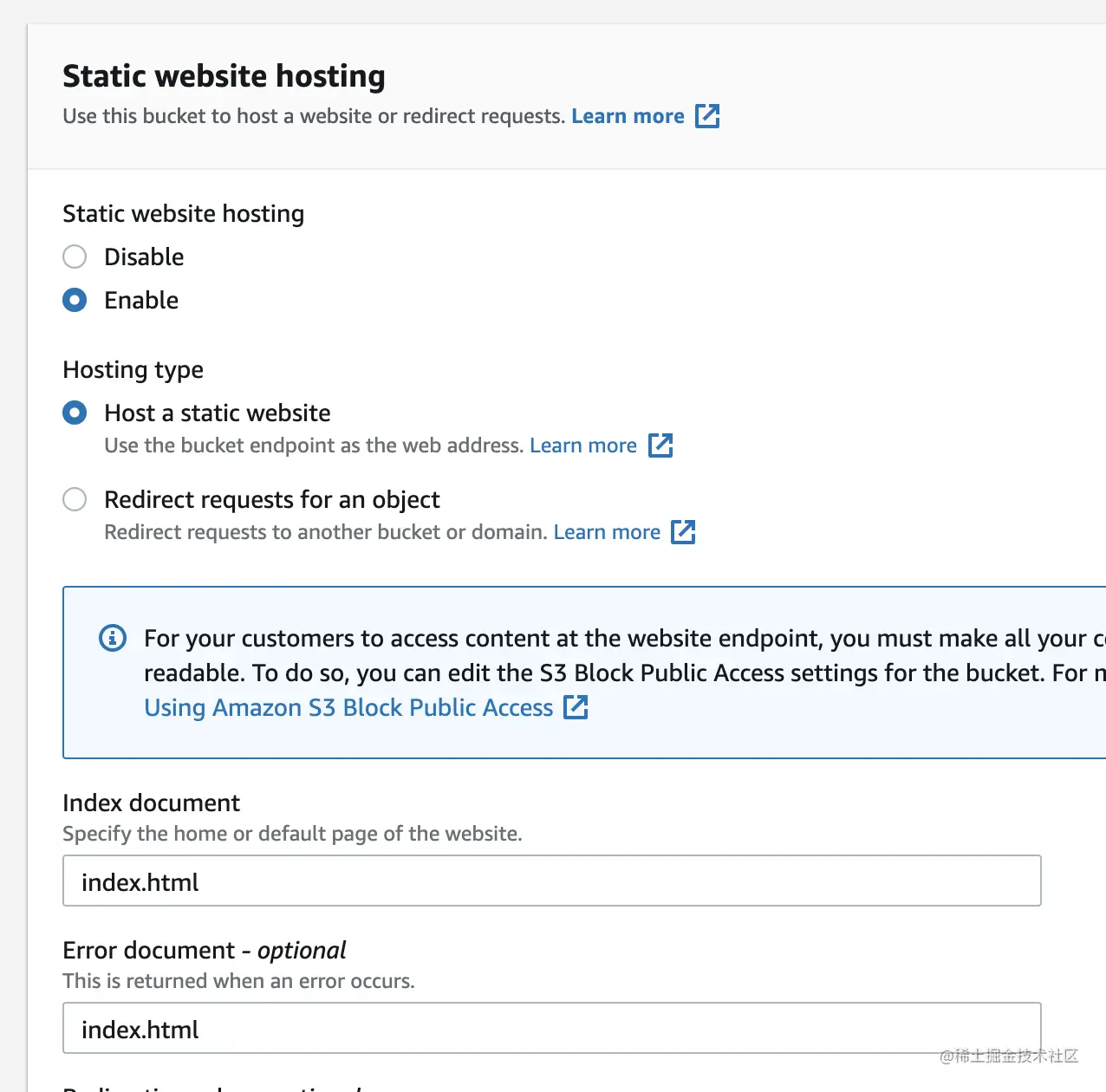
Task: Choose the Redirect requests for an object radio option
Action: tap(75, 499)
